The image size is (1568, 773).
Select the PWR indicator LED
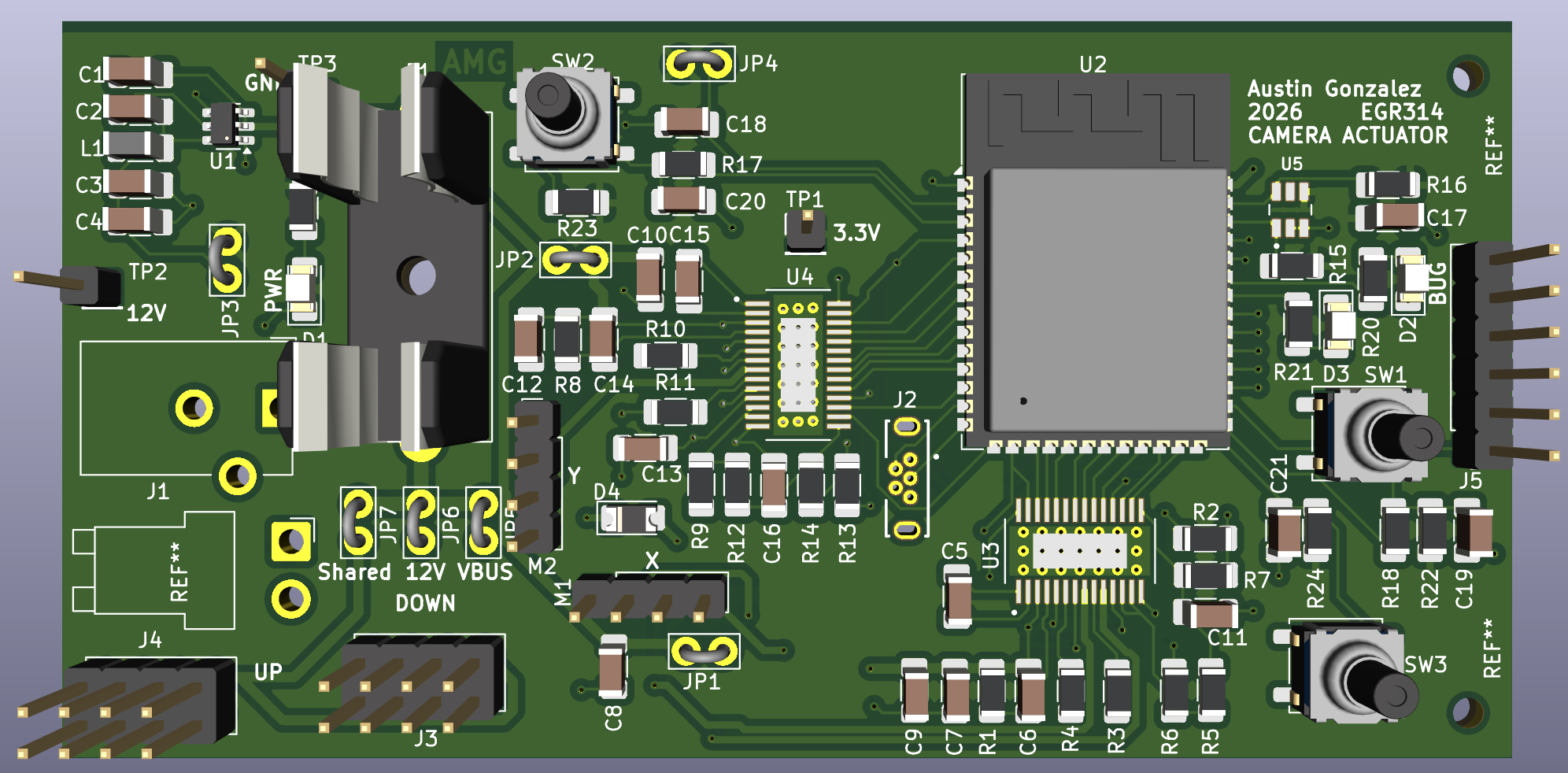[301, 289]
